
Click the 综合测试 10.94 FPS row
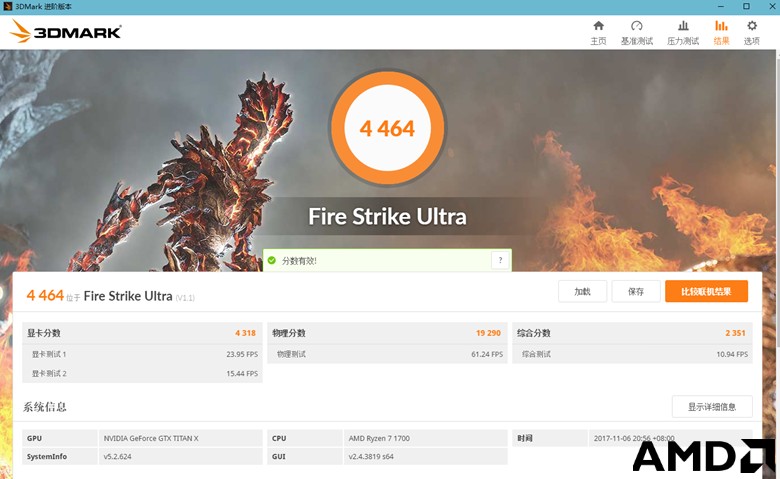point(632,354)
